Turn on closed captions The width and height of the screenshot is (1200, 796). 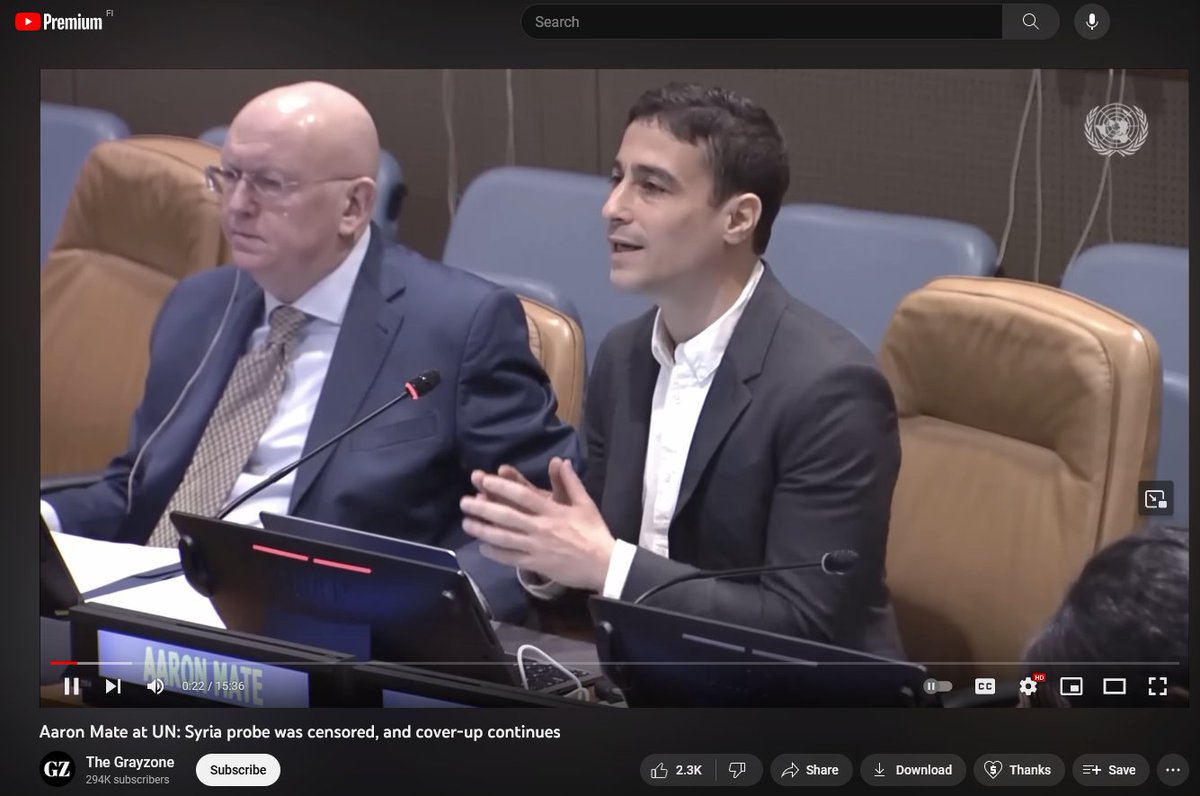tap(985, 686)
